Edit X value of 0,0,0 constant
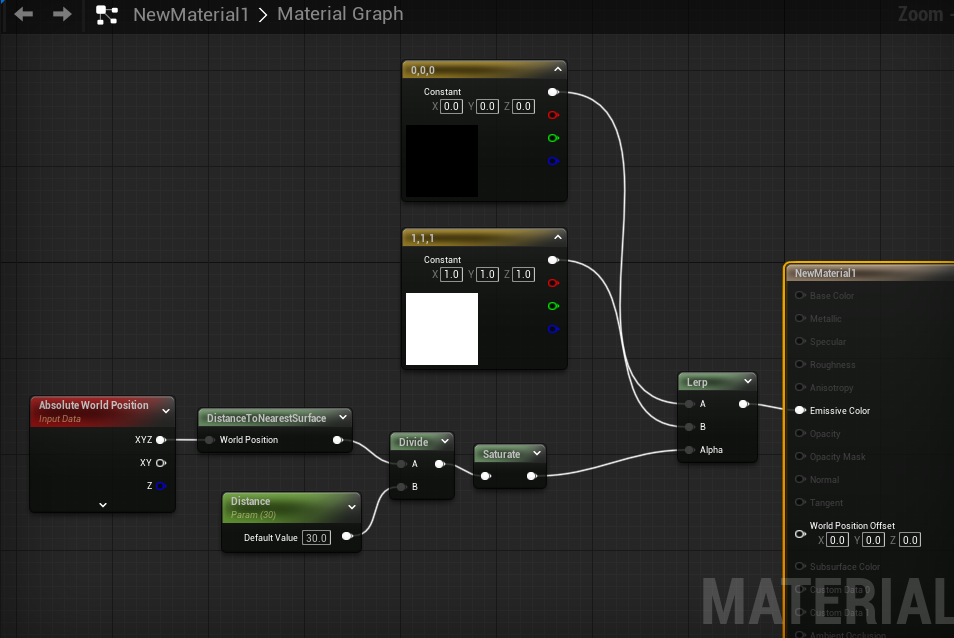 click(x=451, y=106)
